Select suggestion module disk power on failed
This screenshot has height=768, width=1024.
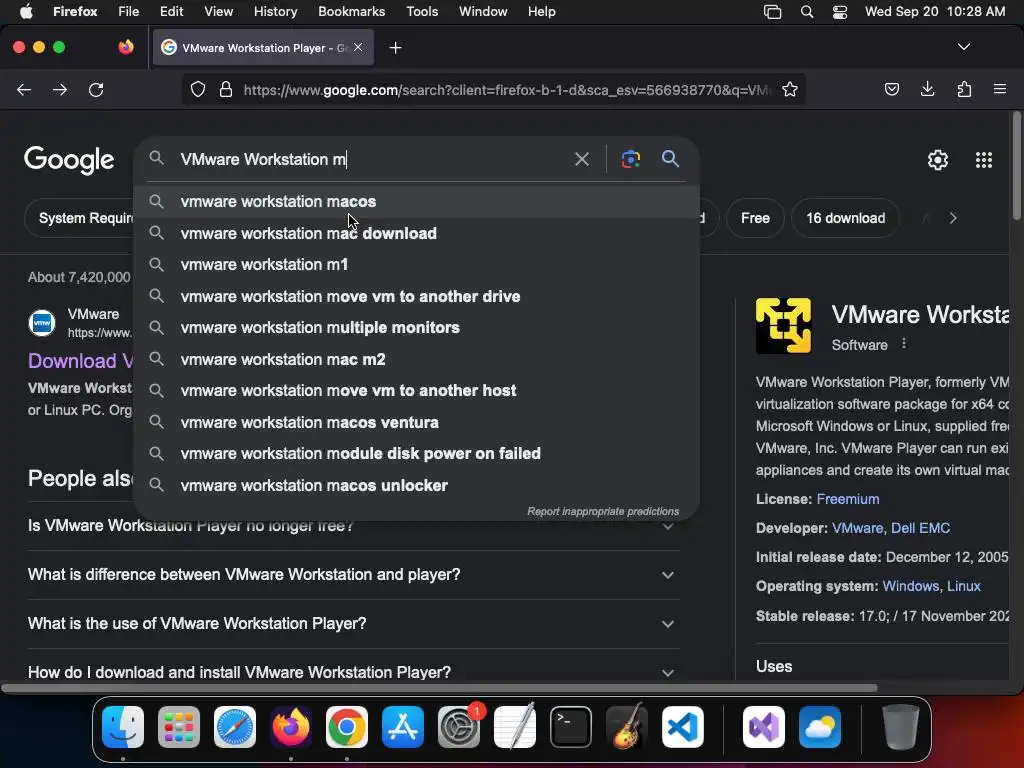point(417,454)
